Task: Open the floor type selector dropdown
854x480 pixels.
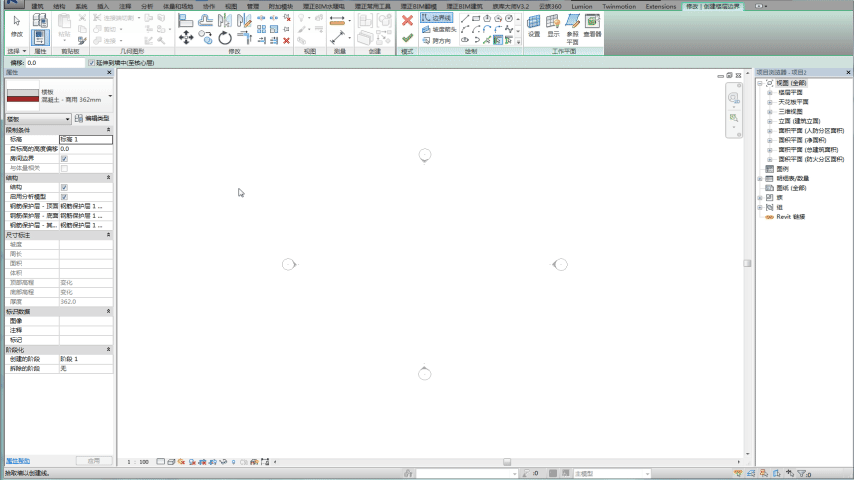Action: (110, 96)
